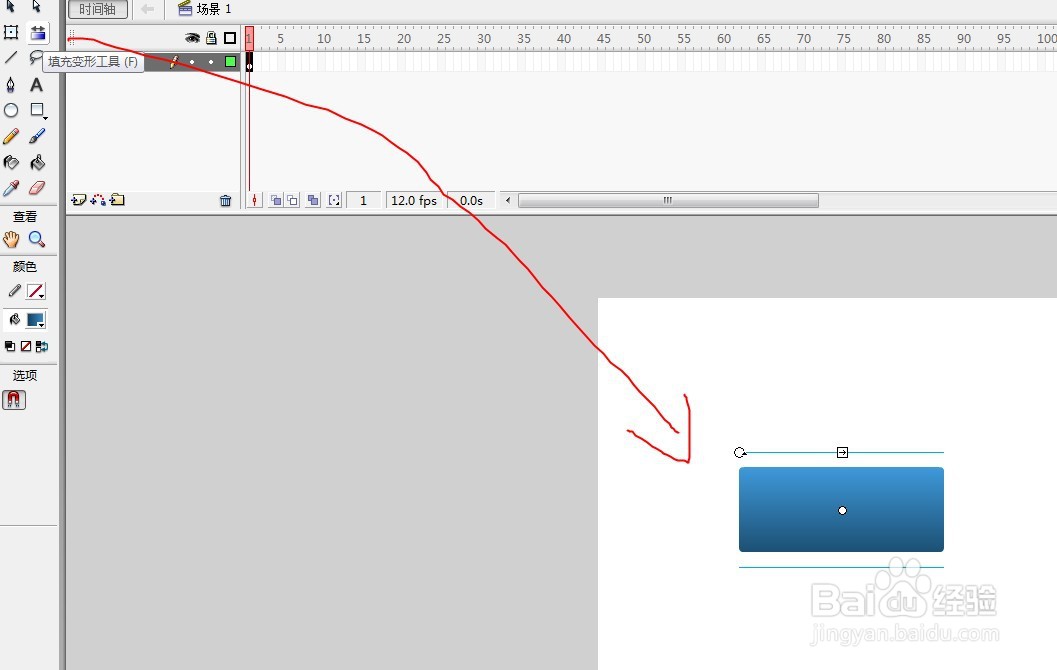Select the Free Transform tool
The image size is (1057, 670).
[x=11, y=32]
